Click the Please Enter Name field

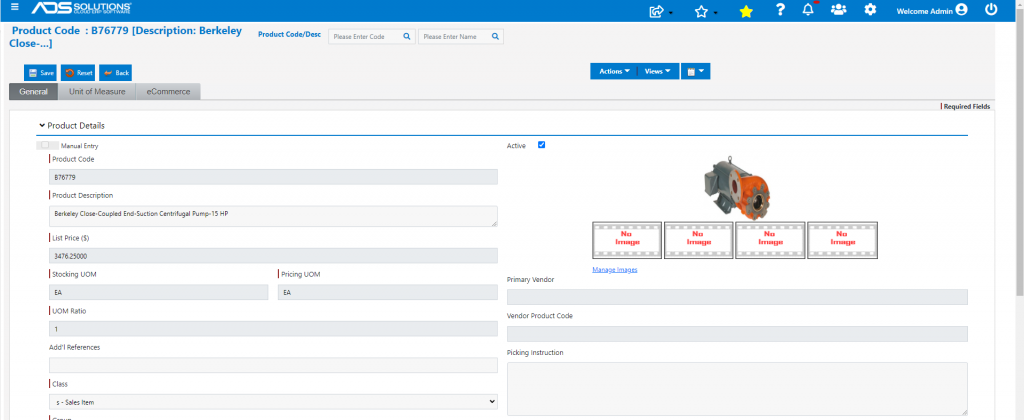(x=461, y=37)
